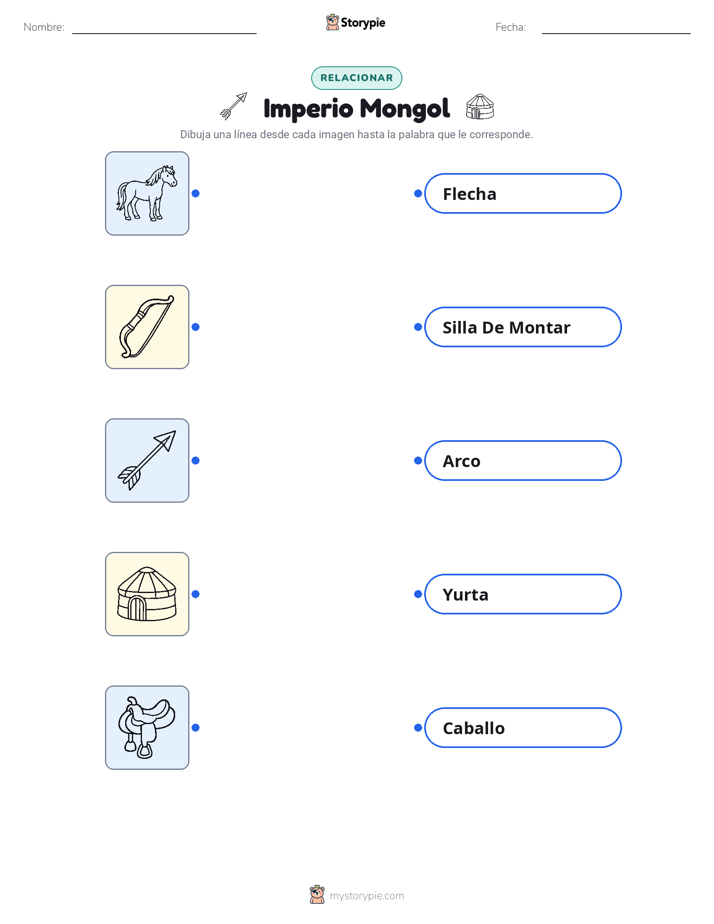
Task: Click the bow picture card
Action: point(147,327)
